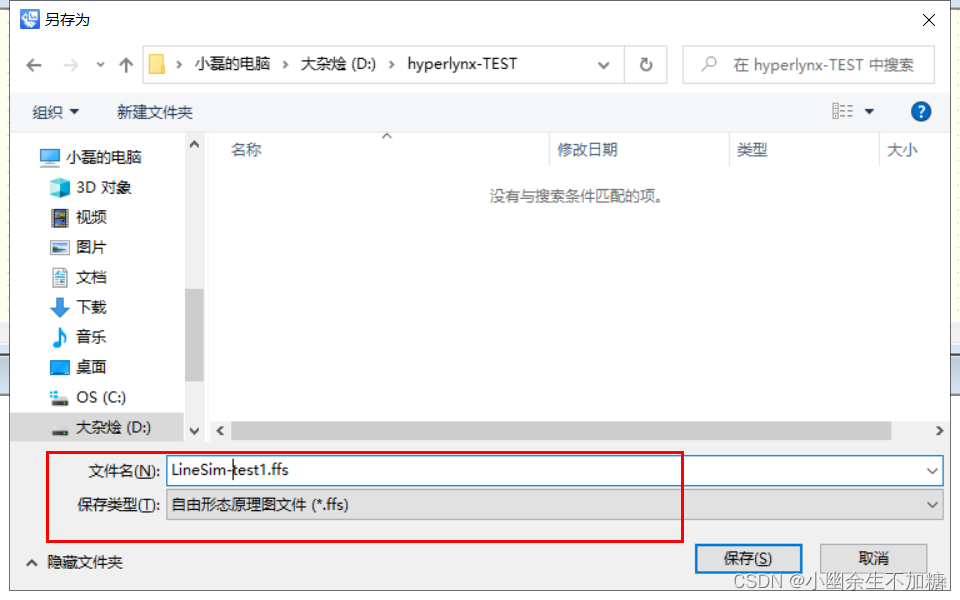The image size is (960, 600).
Task: Open Help with the question mark icon
Action: pos(921,111)
